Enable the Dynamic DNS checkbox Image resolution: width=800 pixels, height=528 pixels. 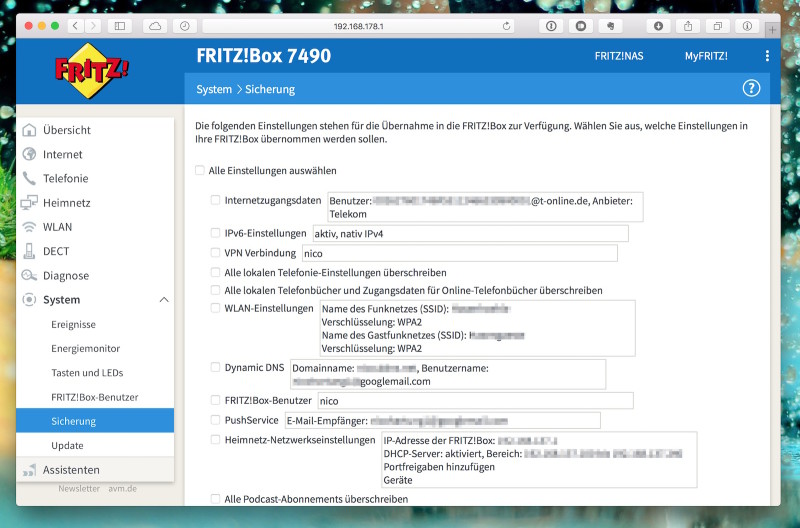(x=216, y=367)
